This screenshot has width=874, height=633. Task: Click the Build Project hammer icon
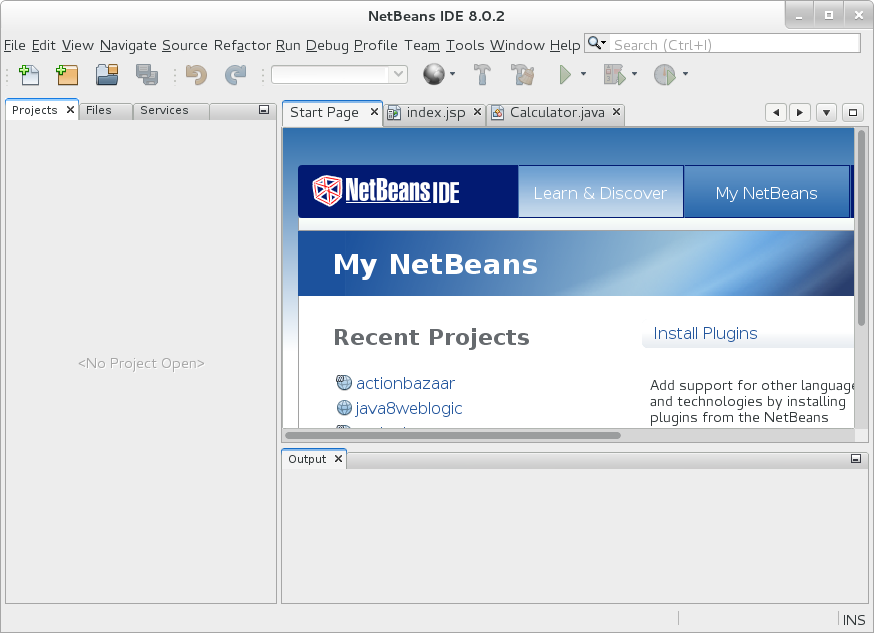482,74
